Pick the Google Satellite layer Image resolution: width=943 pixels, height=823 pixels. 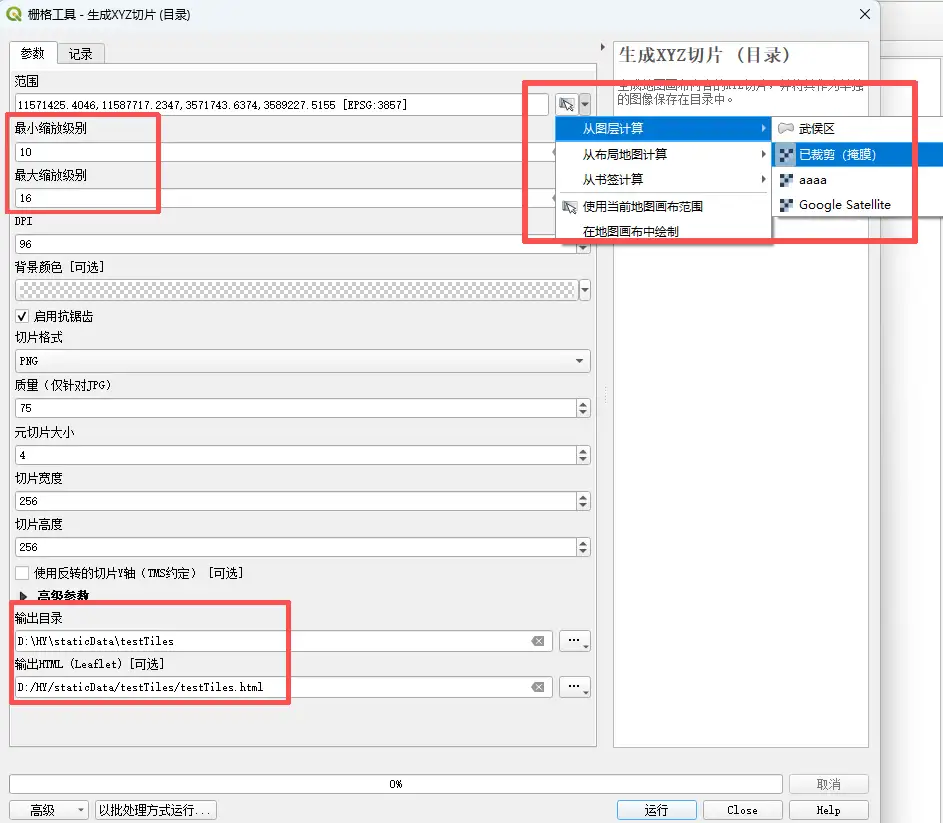point(844,205)
